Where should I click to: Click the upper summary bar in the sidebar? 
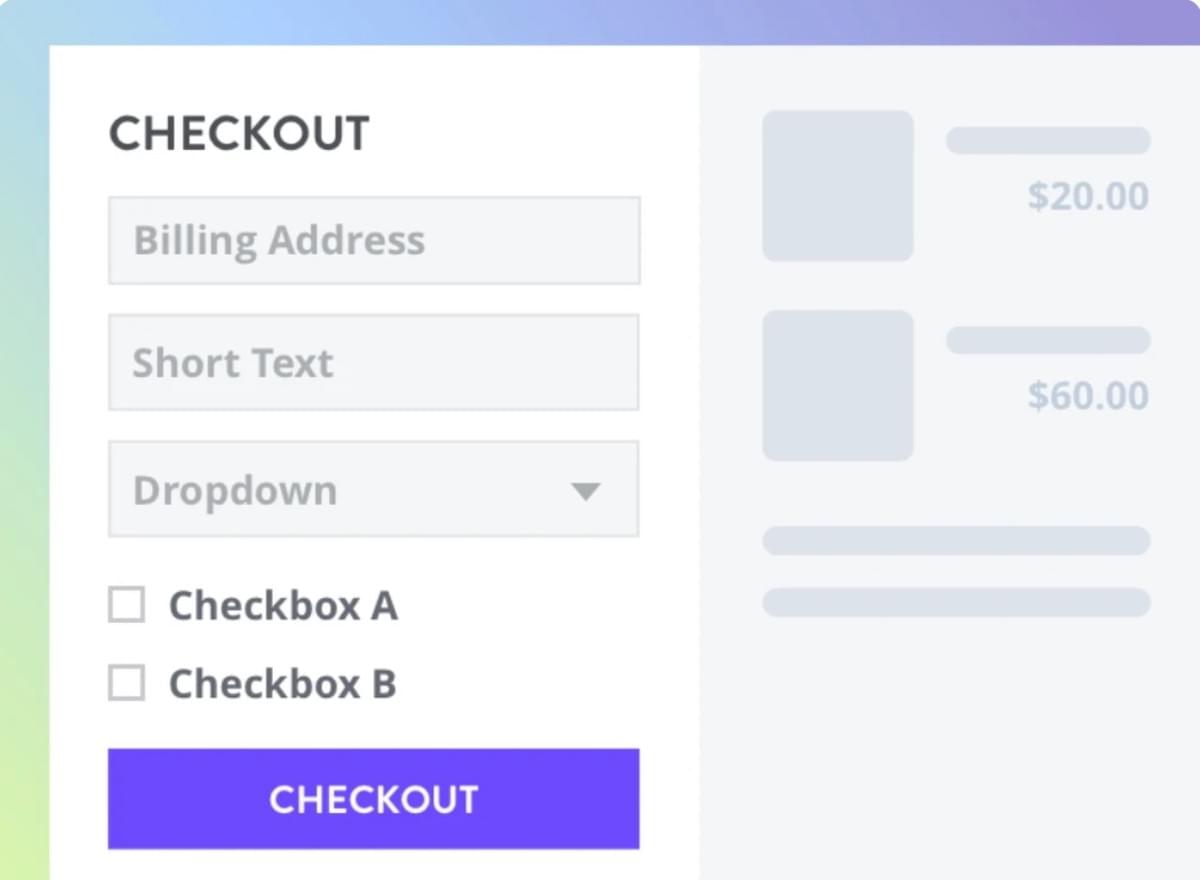(x=956, y=541)
